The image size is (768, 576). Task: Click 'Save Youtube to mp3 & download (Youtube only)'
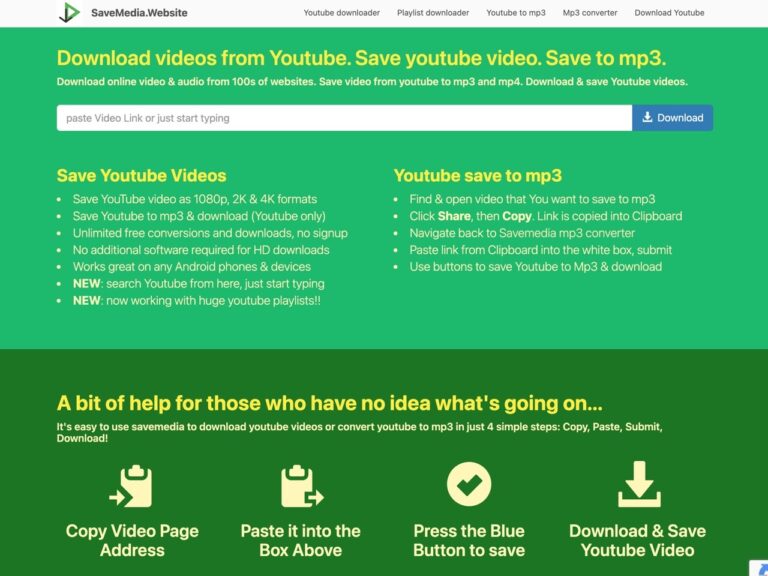click(x=199, y=216)
